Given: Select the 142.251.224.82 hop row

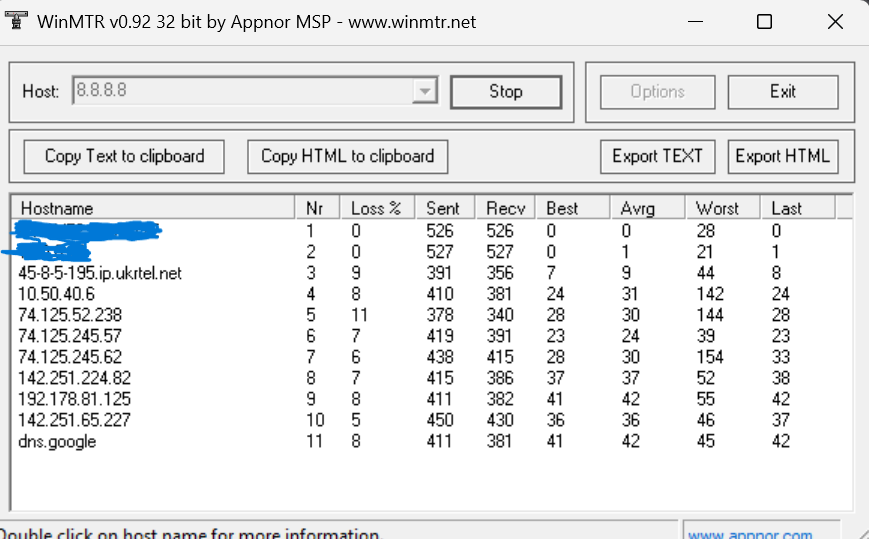Looking at the screenshot, I should 74,378.
